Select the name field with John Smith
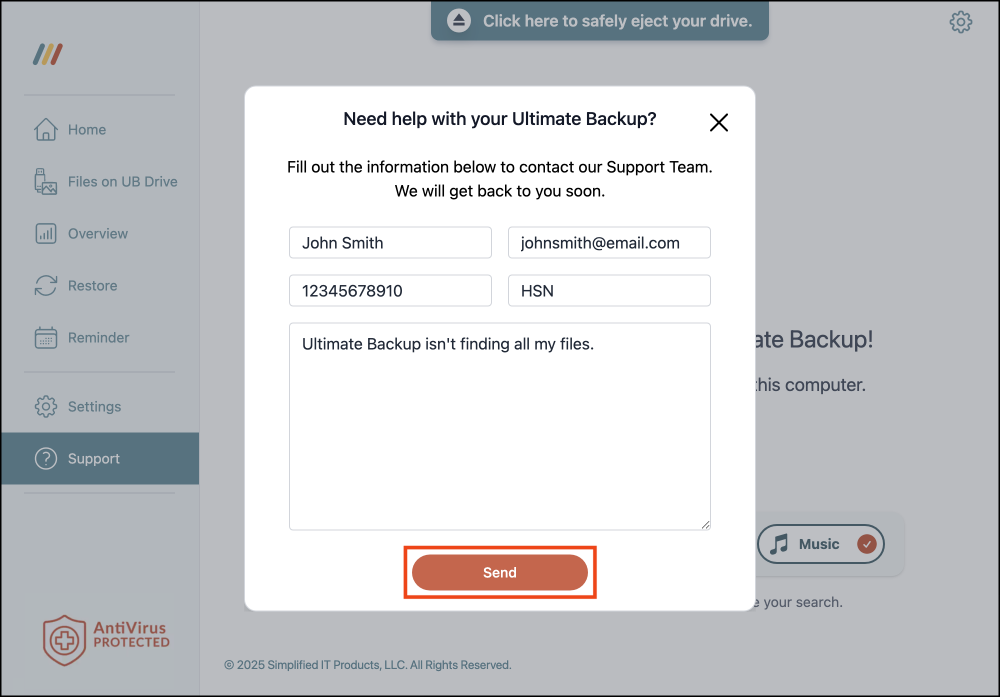Screen dimensions: 1000x697 pyautogui.click(x=390, y=243)
